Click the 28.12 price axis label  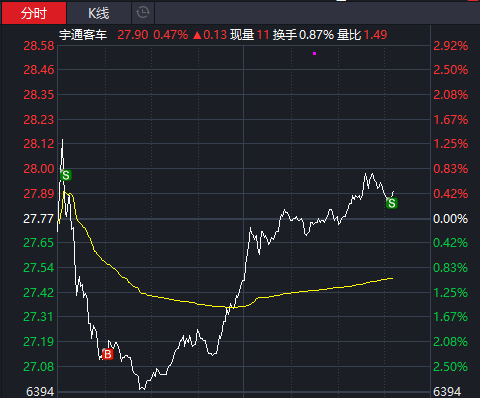(x=39, y=144)
